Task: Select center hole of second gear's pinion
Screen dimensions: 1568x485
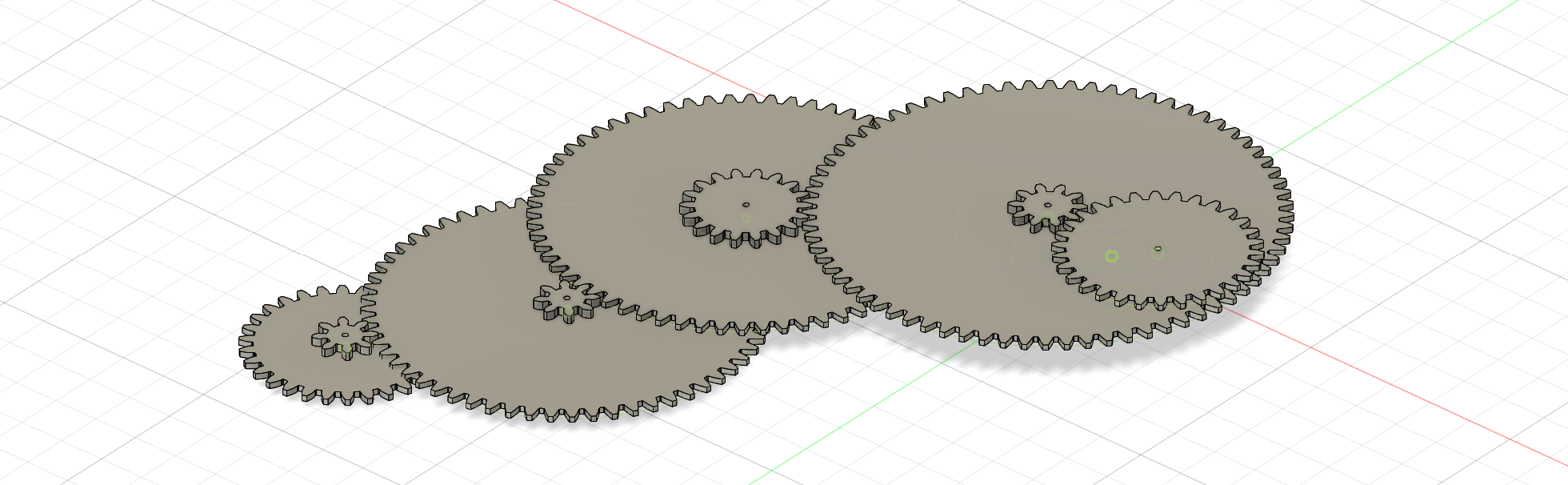Action: click(567, 298)
